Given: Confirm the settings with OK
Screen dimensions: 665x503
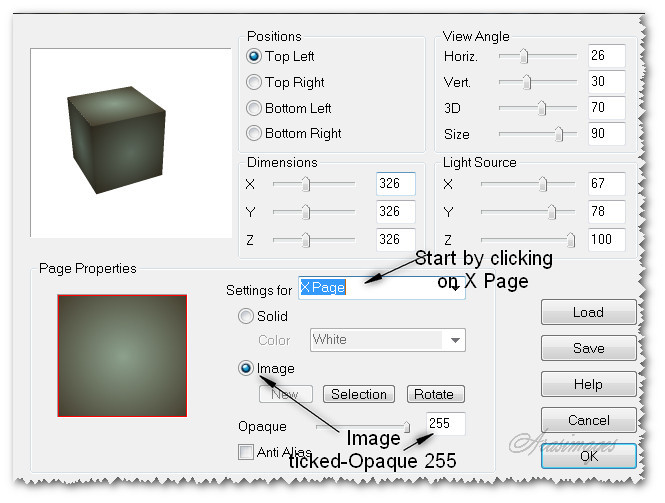Looking at the screenshot, I should pyautogui.click(x=588, y=456).
